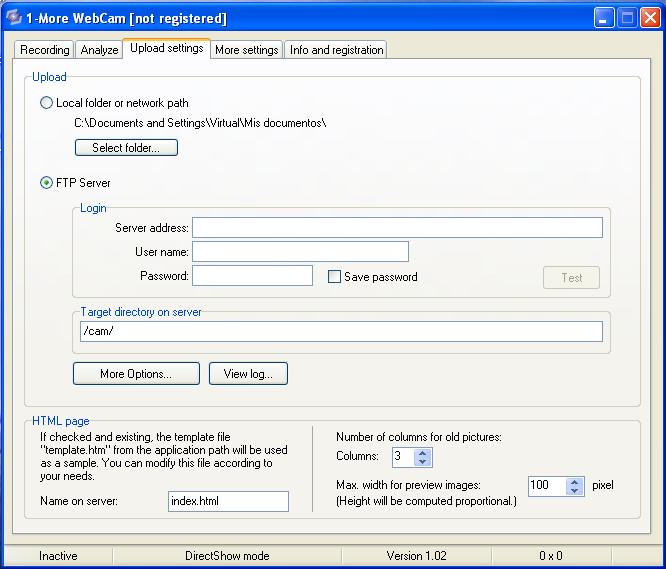Click the Name on server index.html field
Viewport: 666px width, 569px height.
click(228, 501)
